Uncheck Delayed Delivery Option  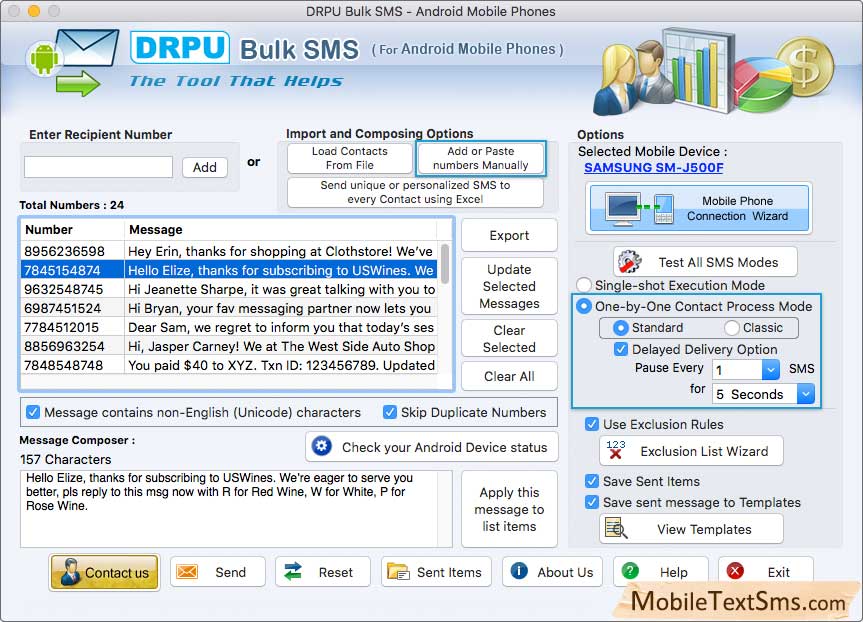621,349
